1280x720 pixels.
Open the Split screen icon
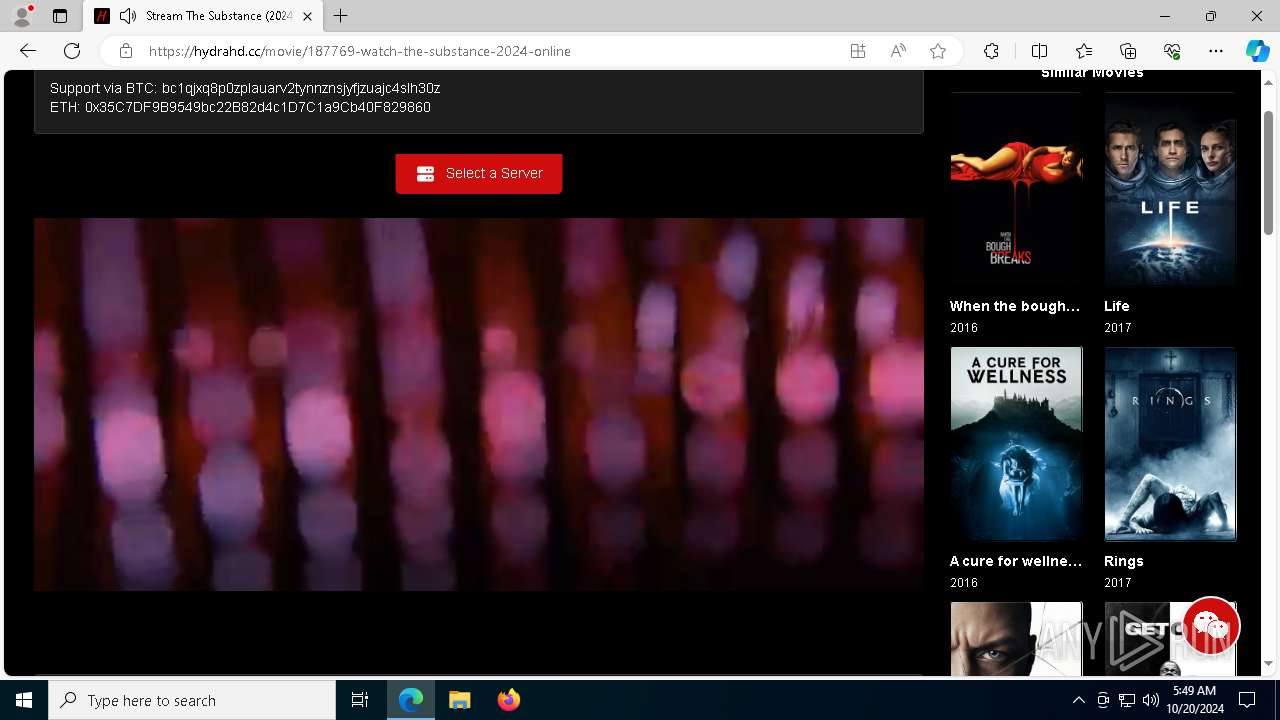tap(1039, 51)
